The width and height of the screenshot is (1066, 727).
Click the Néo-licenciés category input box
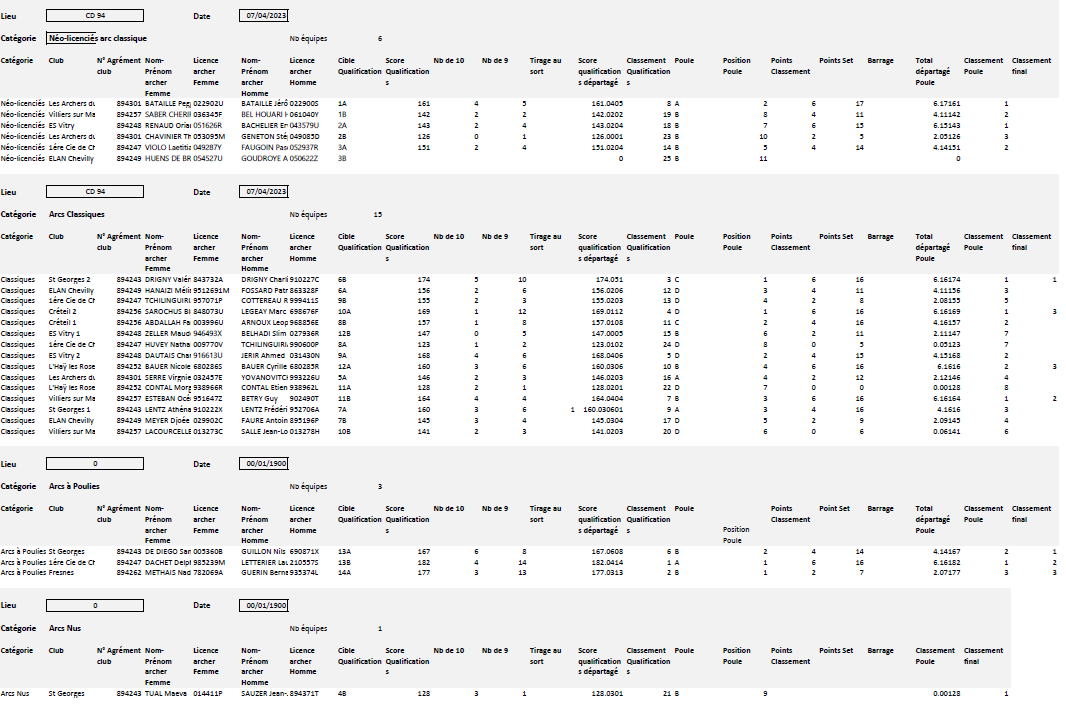[72, 39]
